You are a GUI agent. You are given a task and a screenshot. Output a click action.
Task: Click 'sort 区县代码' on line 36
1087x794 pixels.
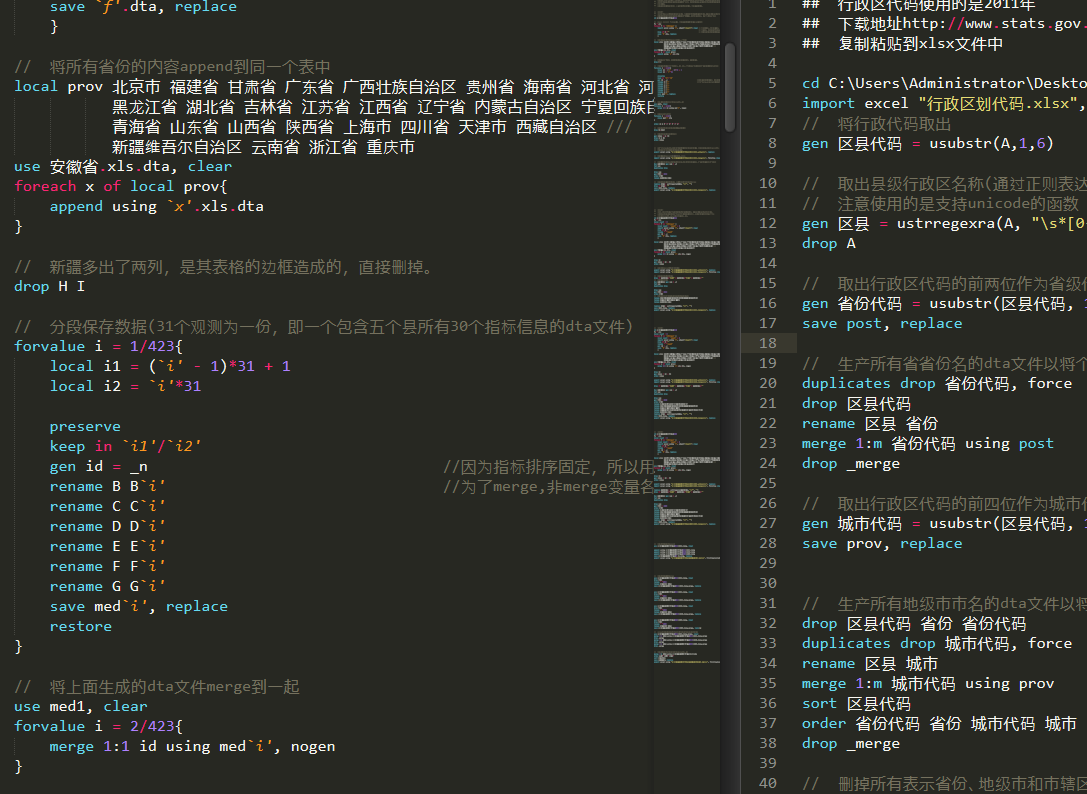[855, 703]
